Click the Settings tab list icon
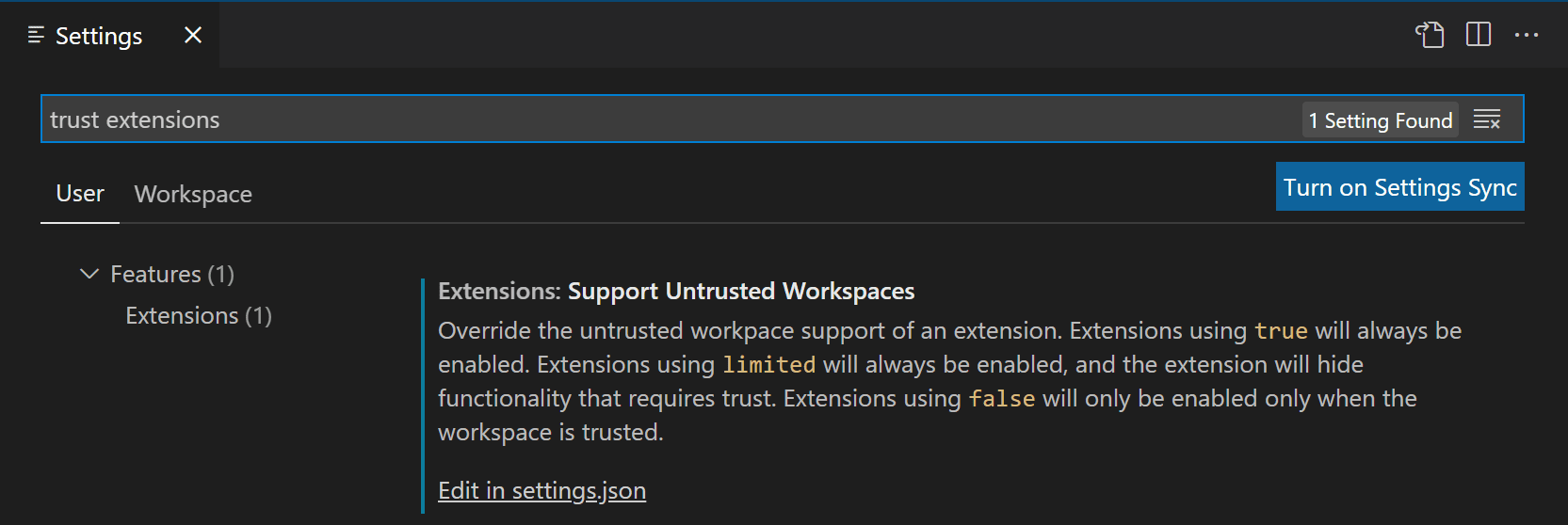This screenshot has width=1568, height=525. (x=36, y=35)
